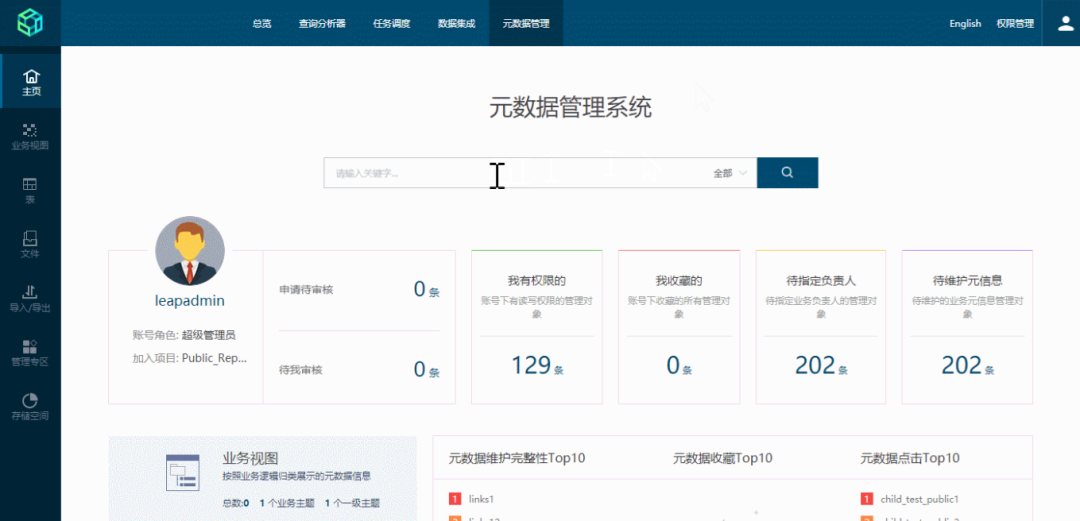Image resolution: width=1080 pixels, height=521 pixels.
Task: Click 元数据点击Top10 heading
Action: [910, 458]
